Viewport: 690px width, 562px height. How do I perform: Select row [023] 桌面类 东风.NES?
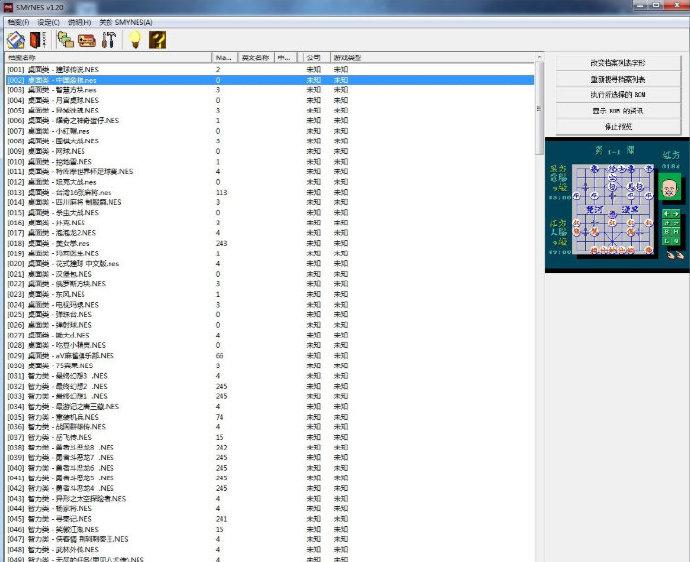(270, 294)
